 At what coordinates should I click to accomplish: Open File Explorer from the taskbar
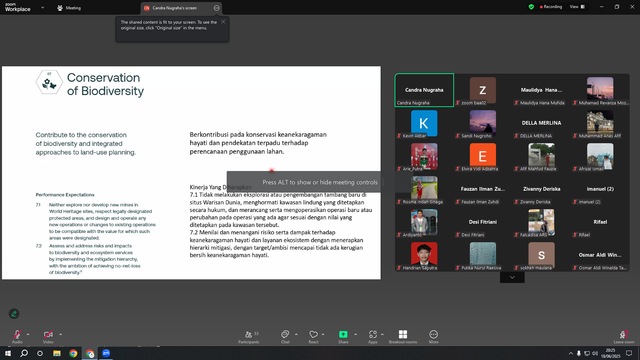pos(57,353)
